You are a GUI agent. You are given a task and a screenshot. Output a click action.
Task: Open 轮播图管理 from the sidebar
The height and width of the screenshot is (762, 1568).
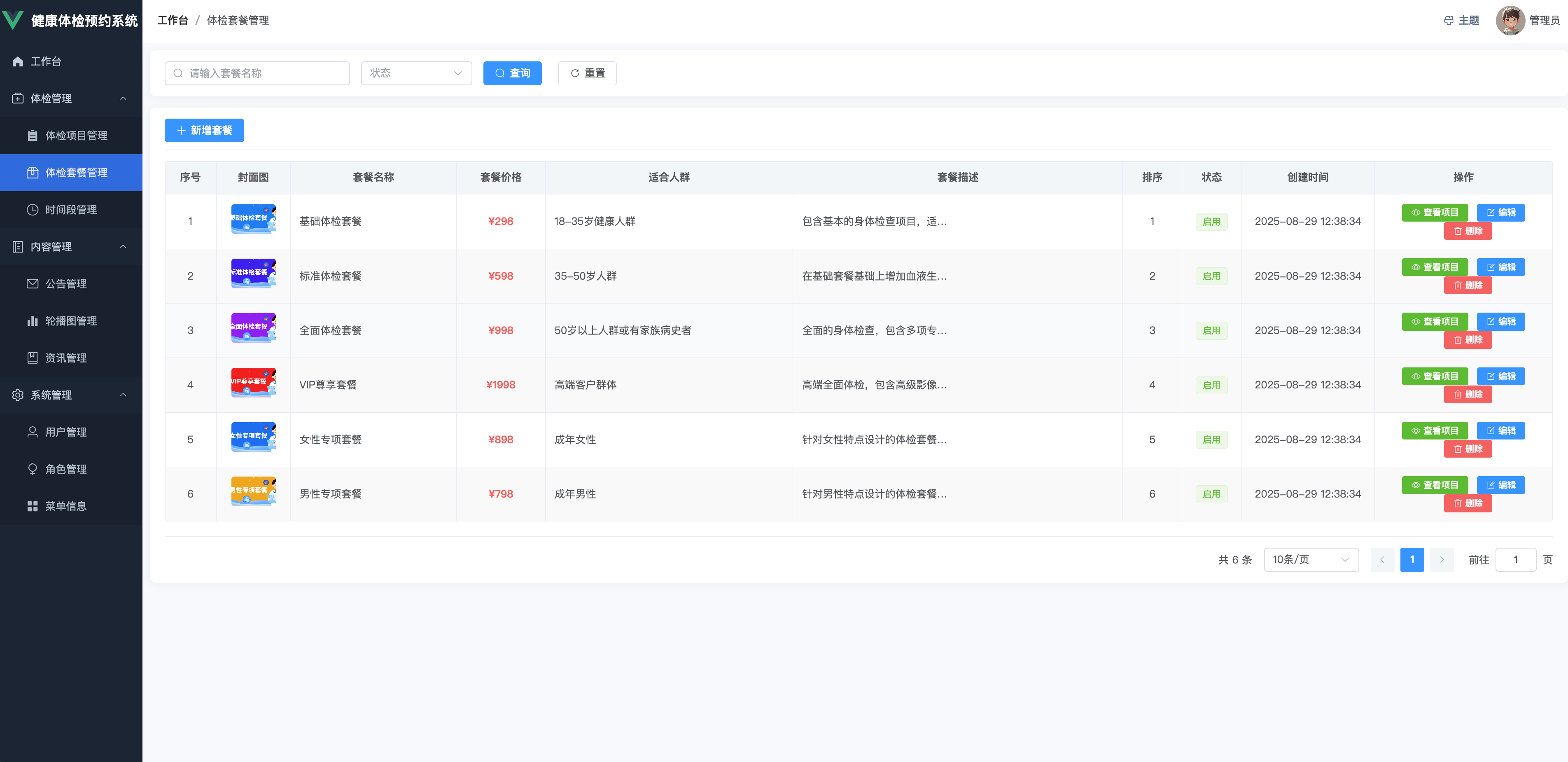tap(70, 321)
